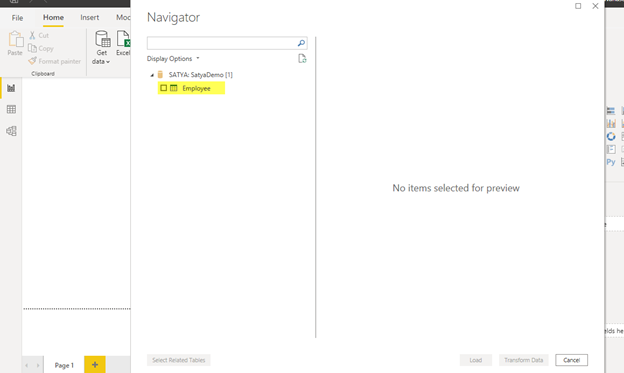The height and width of the screenshot is (373, 624).
Task: Click the SATYA: SatyaDemo database icon
Action: click(160, 74)
